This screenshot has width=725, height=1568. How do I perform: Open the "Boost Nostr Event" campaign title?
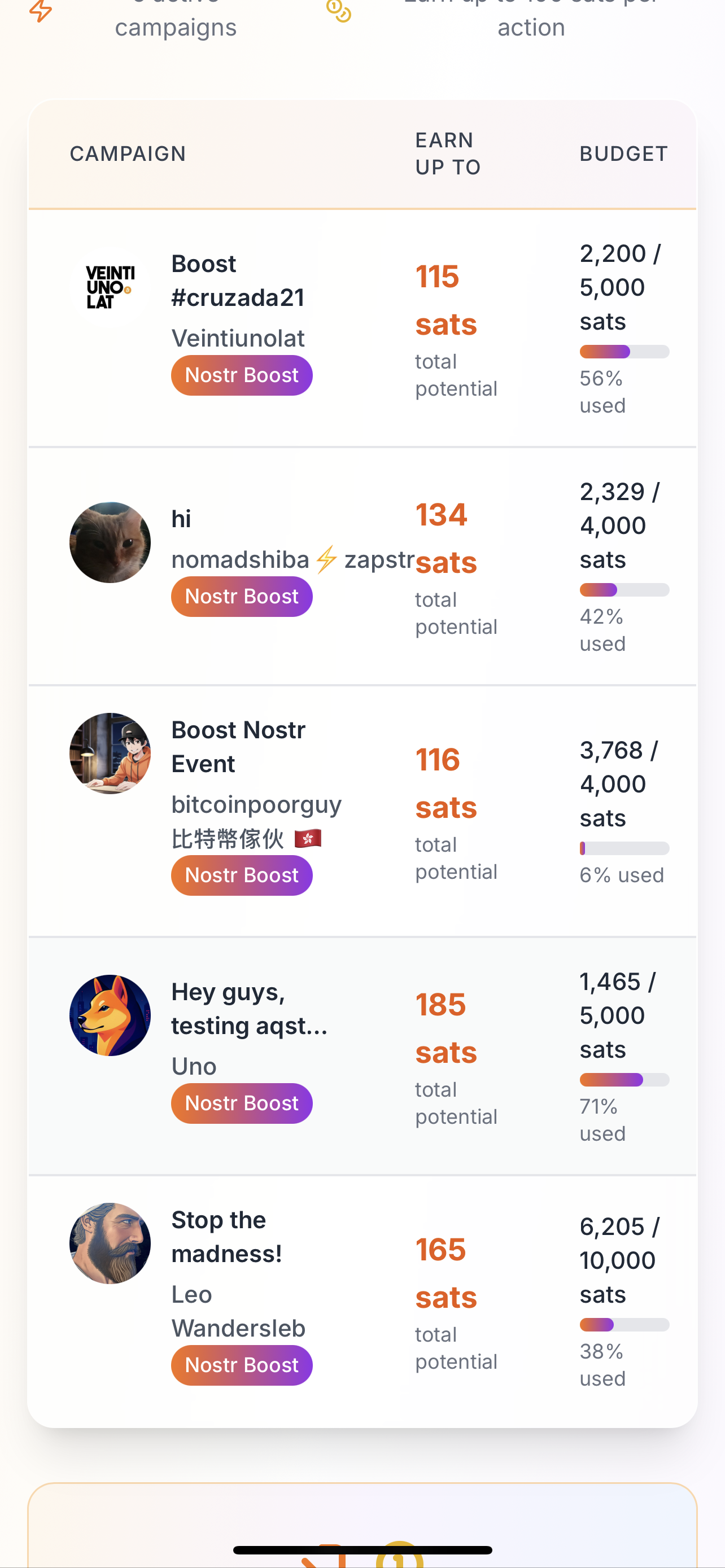click(238, 746)
